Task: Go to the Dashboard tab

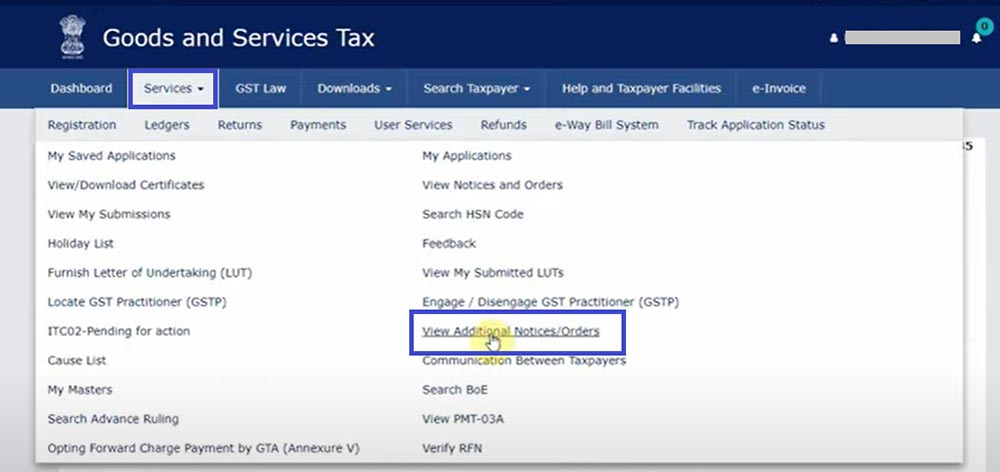Action: pyautogui.click(x=81, y=88)
